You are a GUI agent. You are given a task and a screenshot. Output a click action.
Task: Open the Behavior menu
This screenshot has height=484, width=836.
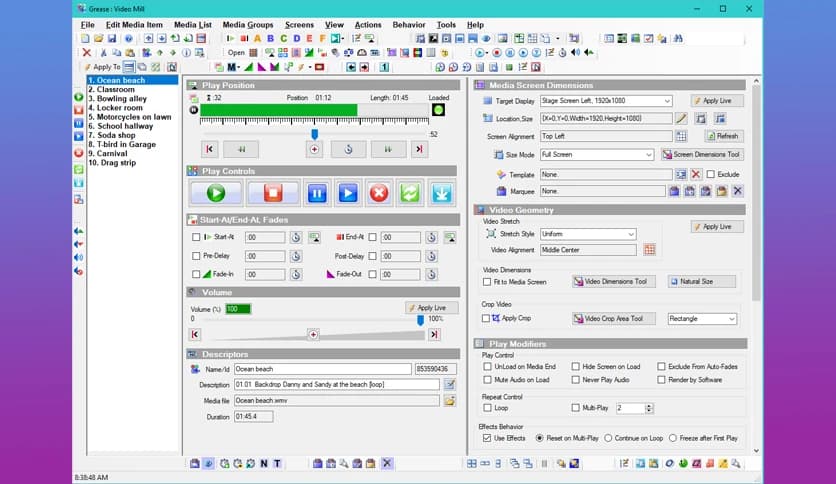click(409, 25)
